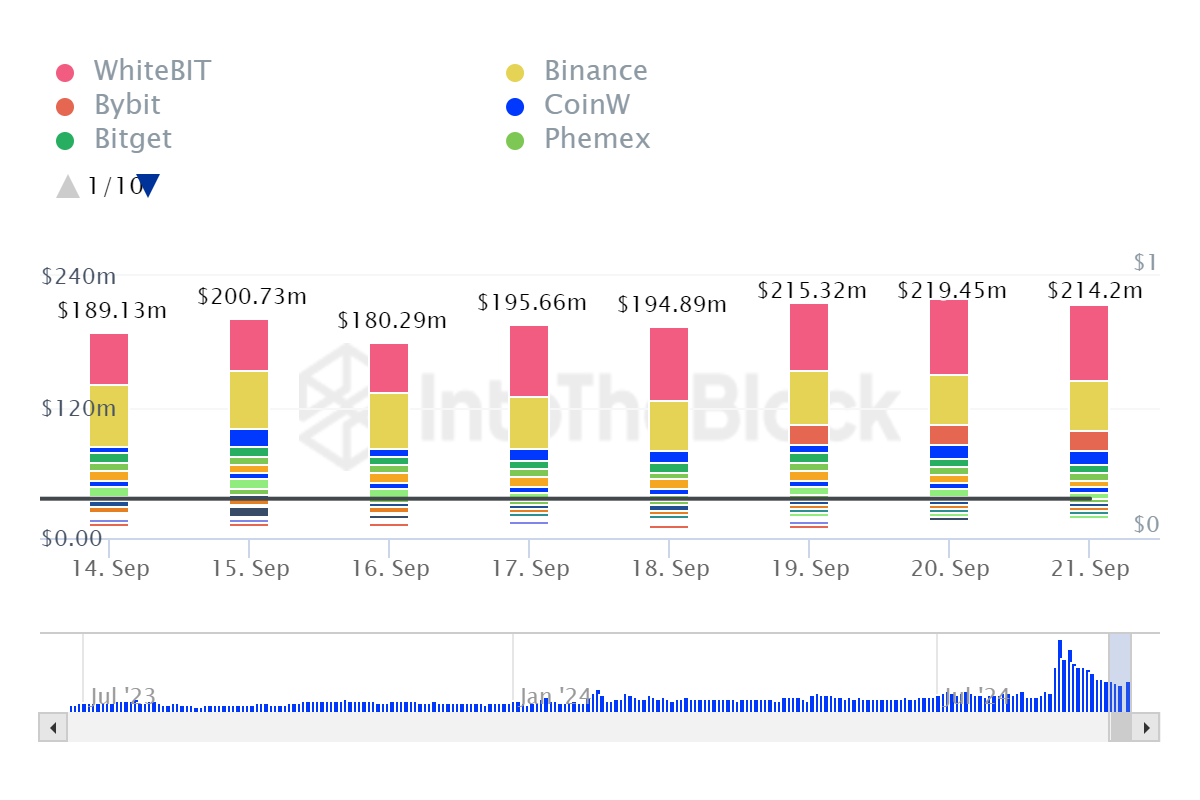Click the pink WhiteBIT segment on 20. Sep bar
Image resolution: width=1200 pixels, height=800 pixels.
949,337
